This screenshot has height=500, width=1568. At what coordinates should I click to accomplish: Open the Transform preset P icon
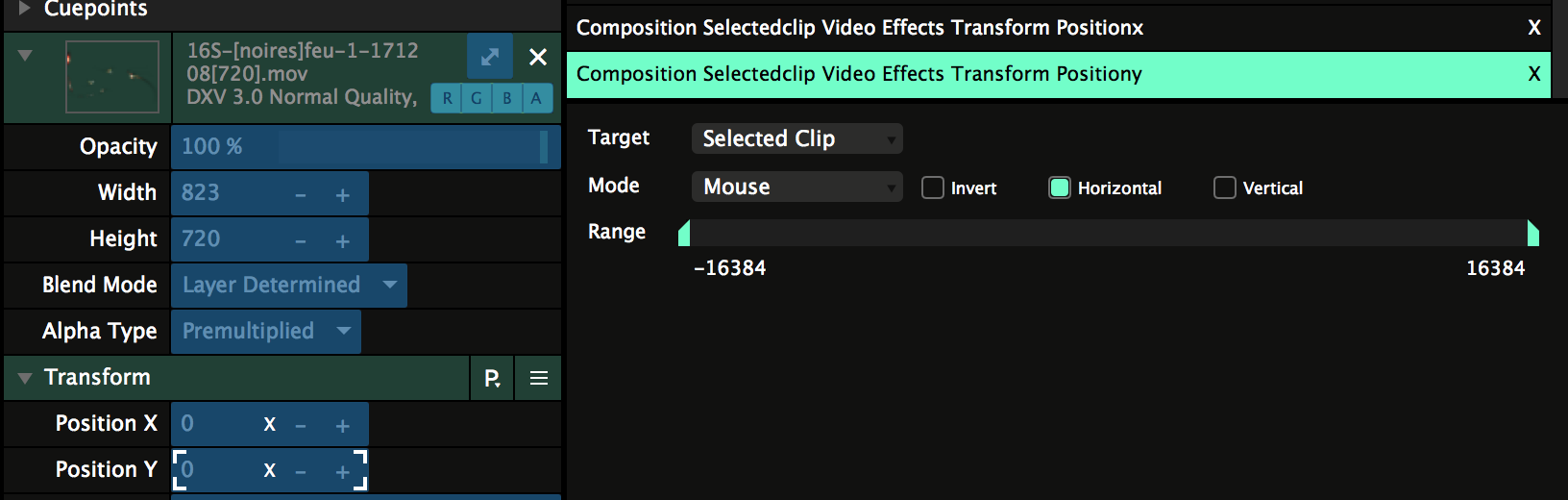tap(492, 378)
